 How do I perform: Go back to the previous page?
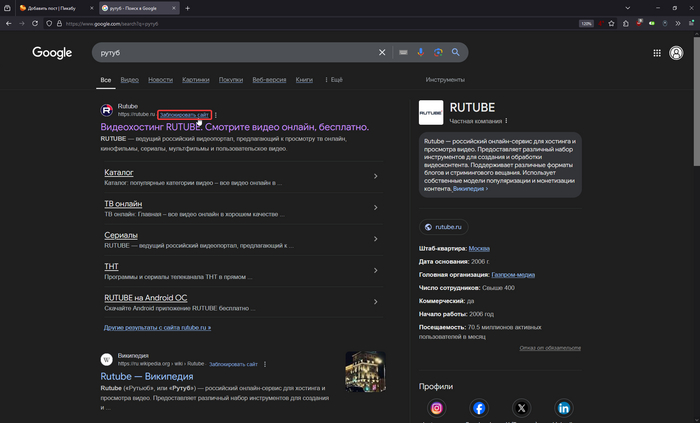point(8,24)
